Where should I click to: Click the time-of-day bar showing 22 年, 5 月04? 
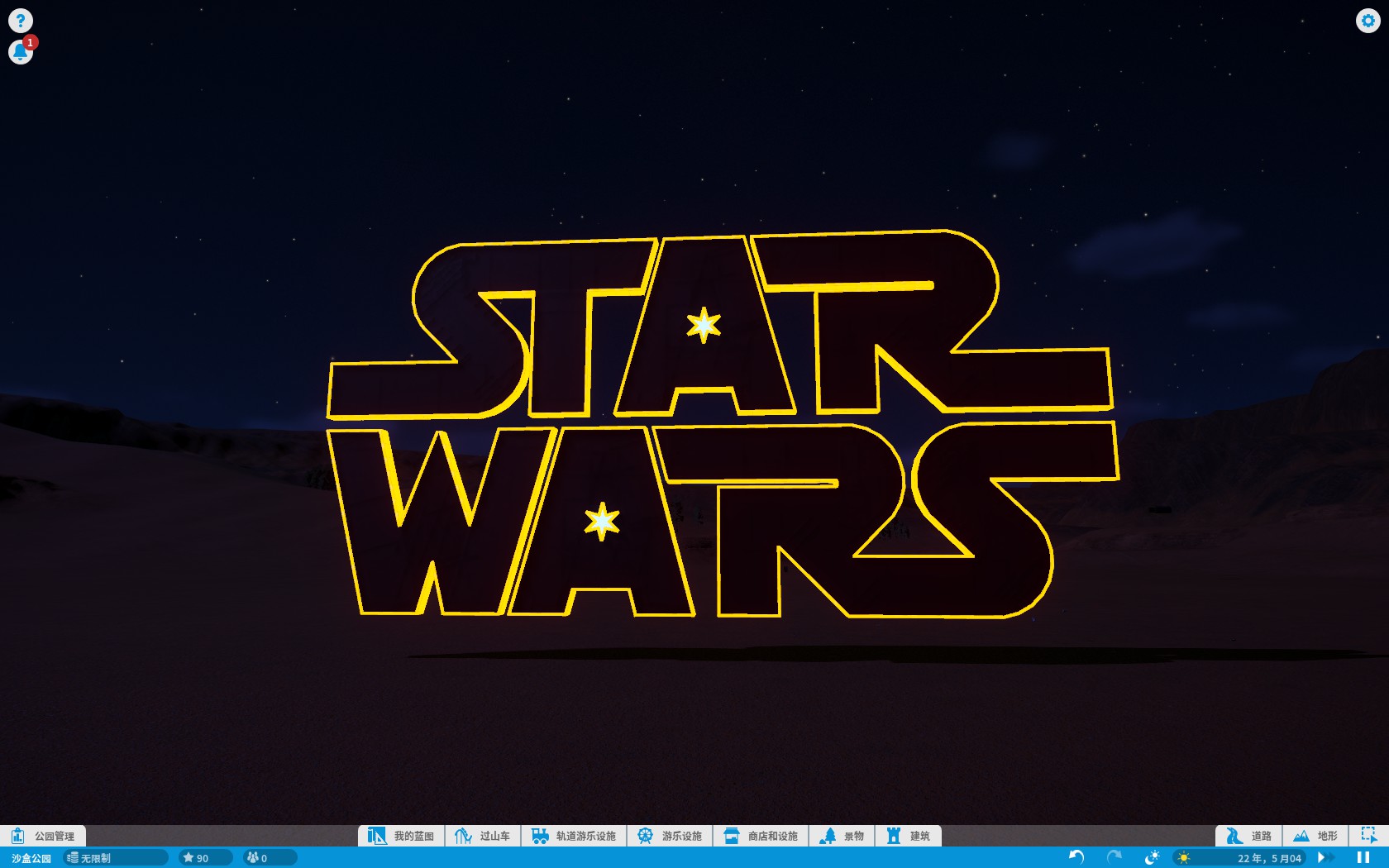click(x=1239, y=858)
